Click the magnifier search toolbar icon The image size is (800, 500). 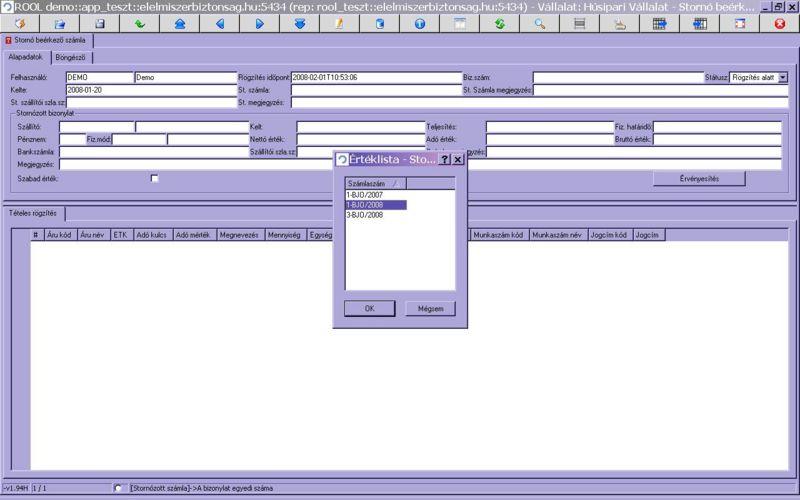539,23
